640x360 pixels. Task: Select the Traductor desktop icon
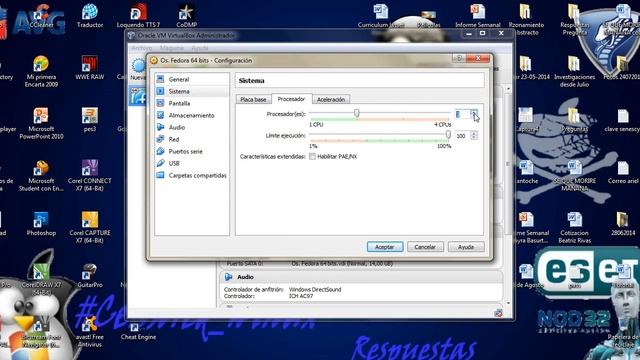coord(90,16)
